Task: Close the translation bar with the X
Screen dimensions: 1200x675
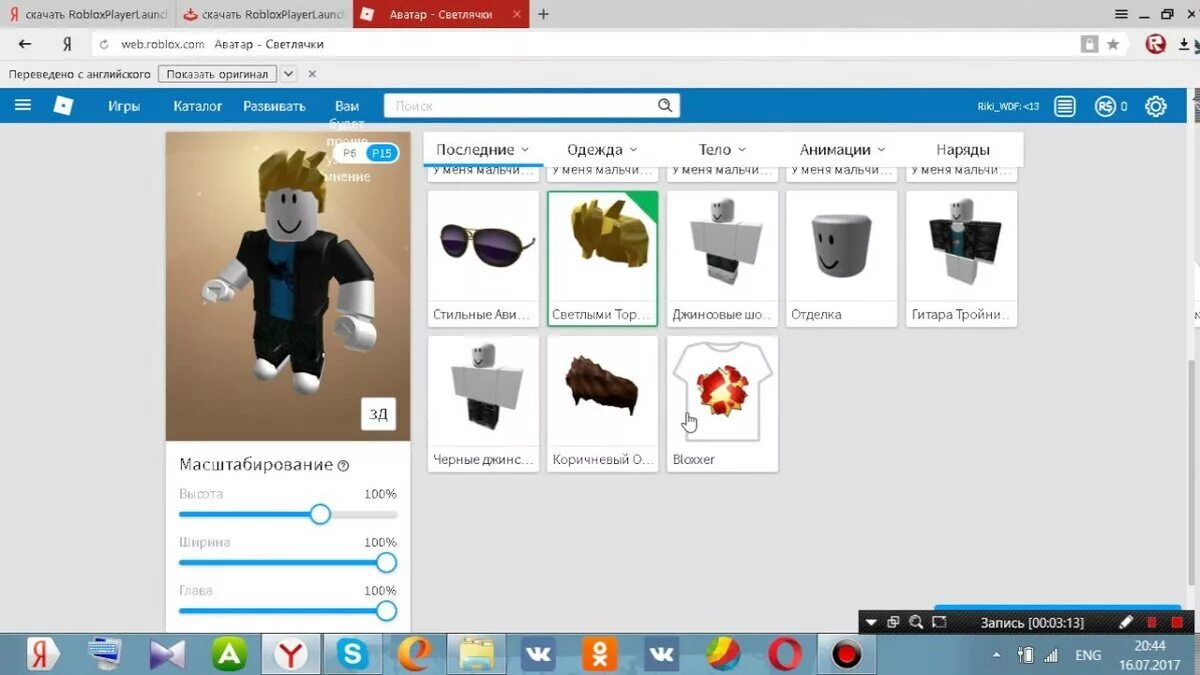Action: click(x=312, y=74)
